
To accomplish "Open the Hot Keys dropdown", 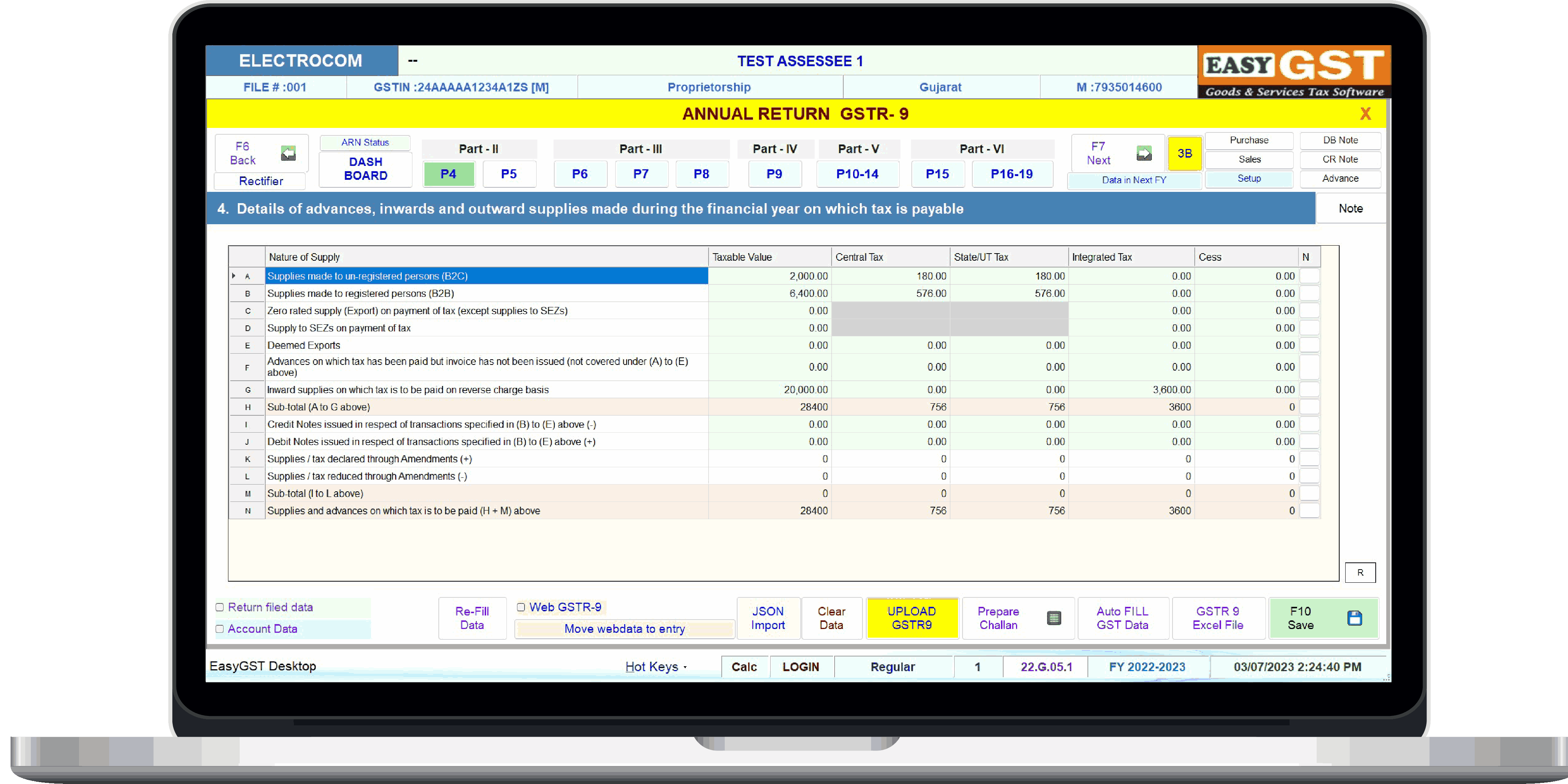I will click(656, 667).
